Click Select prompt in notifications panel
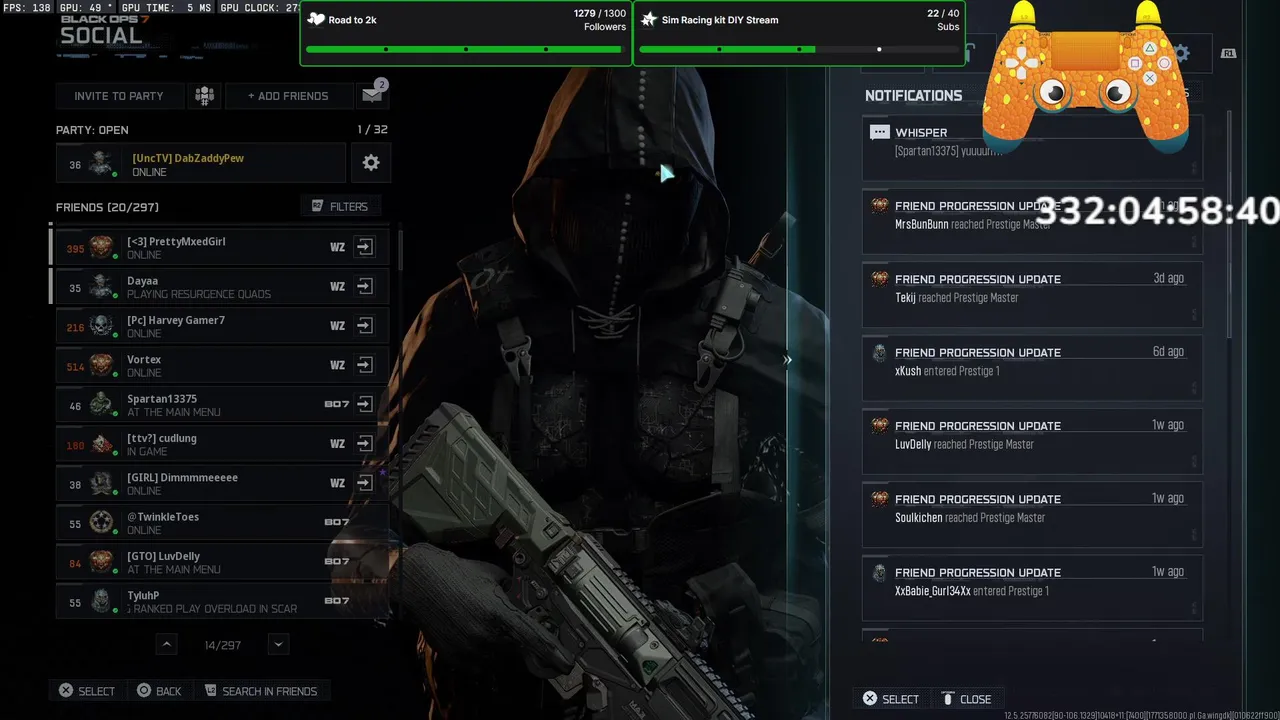The image size is (1280, 720). click(890, 699)
